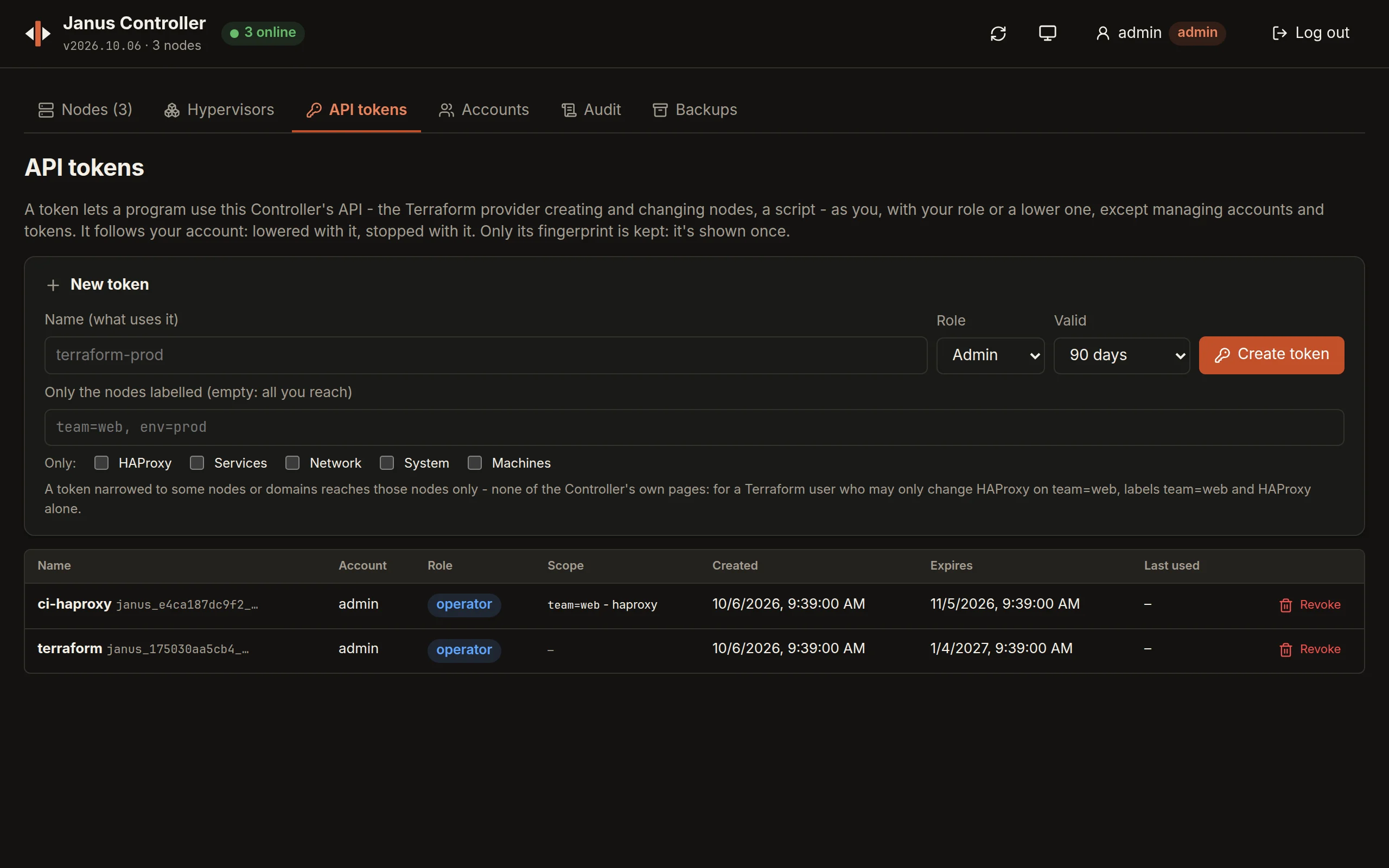Click the node labels input field
The width and height of the screenshot is (1389, 868).
(694, 427)
